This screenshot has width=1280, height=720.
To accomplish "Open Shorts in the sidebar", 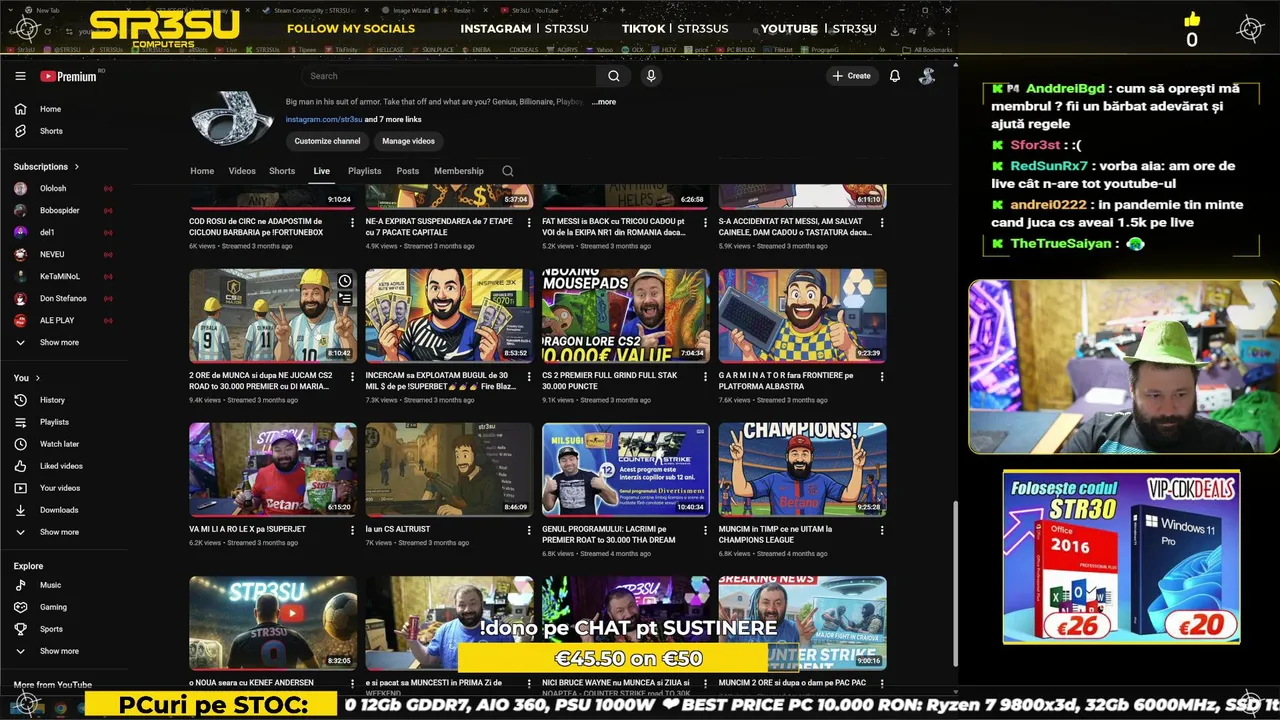I will pyautogui.click(x=50, y=131).
